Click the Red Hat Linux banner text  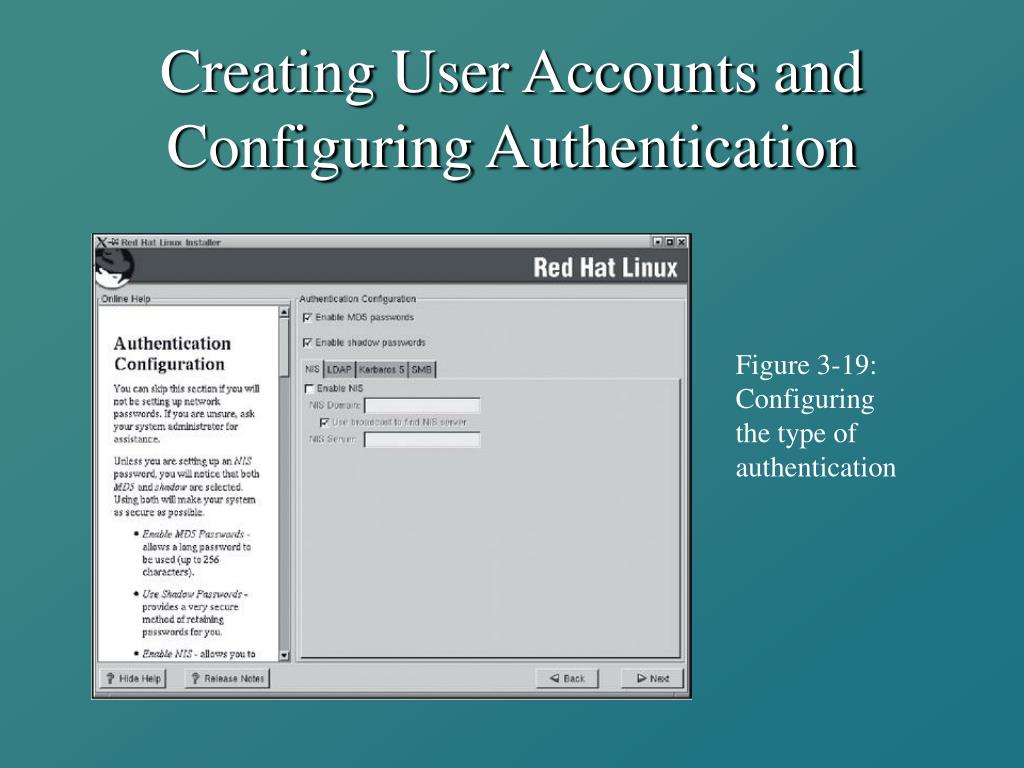605,268
